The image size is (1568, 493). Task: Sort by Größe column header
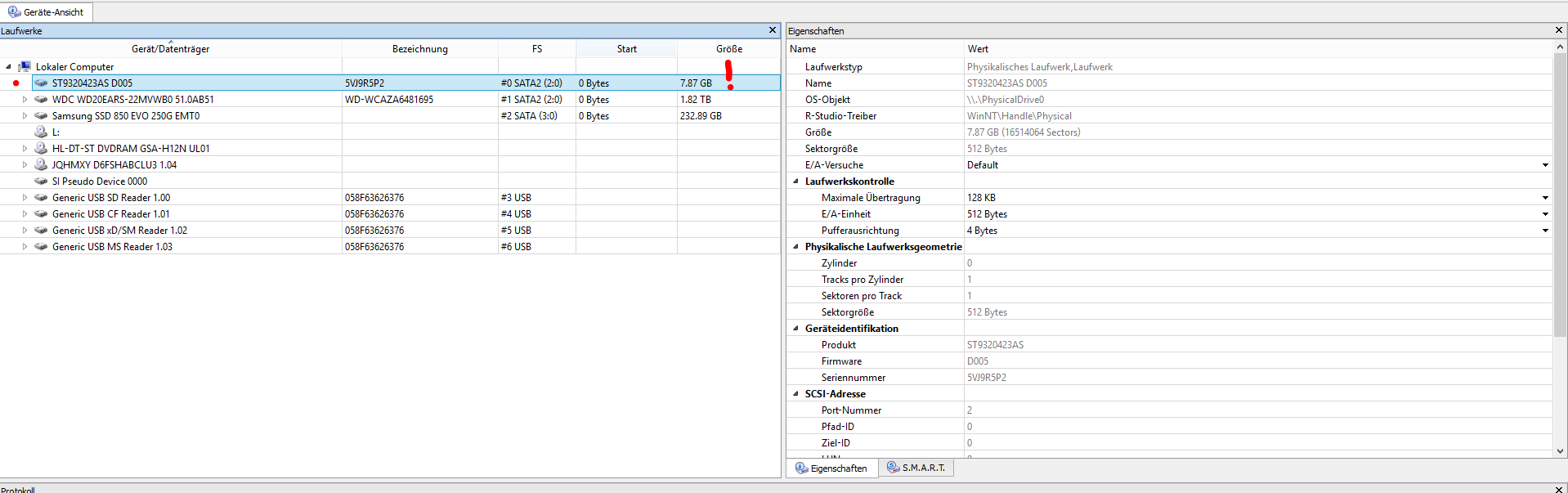(729, 49)
